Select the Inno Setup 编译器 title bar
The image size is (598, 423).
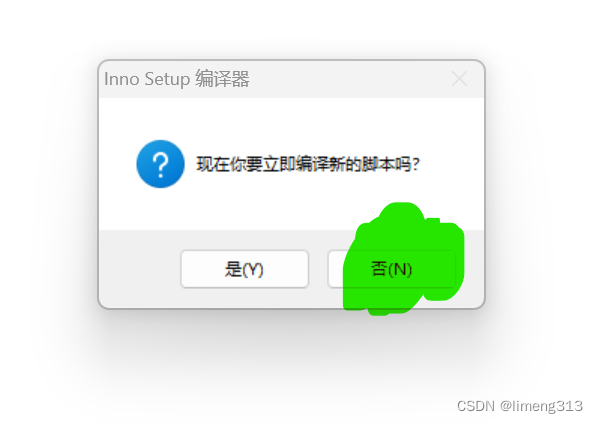click(x=291, y=79)
